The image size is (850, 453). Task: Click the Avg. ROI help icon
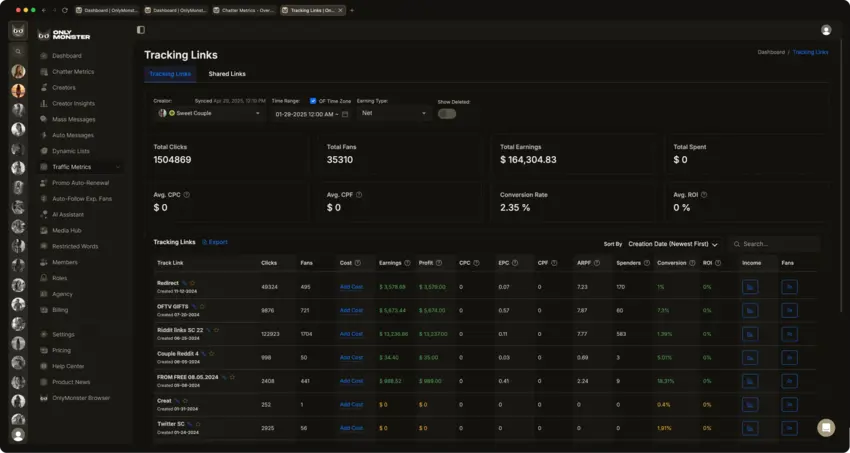pyautogui.click(x=704, y=195)
